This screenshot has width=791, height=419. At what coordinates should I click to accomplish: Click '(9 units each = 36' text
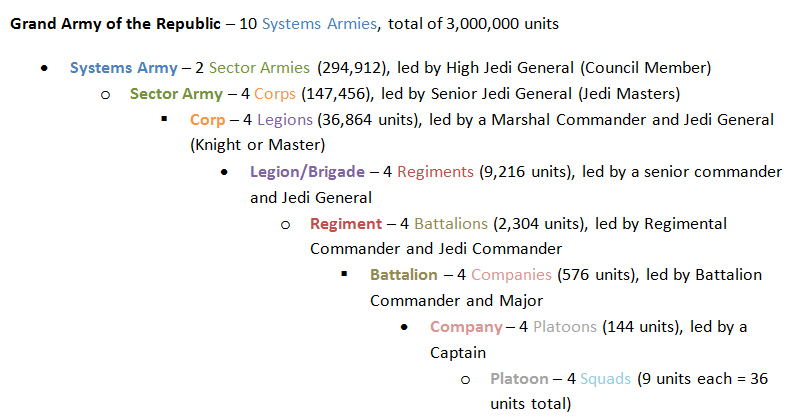702,379
